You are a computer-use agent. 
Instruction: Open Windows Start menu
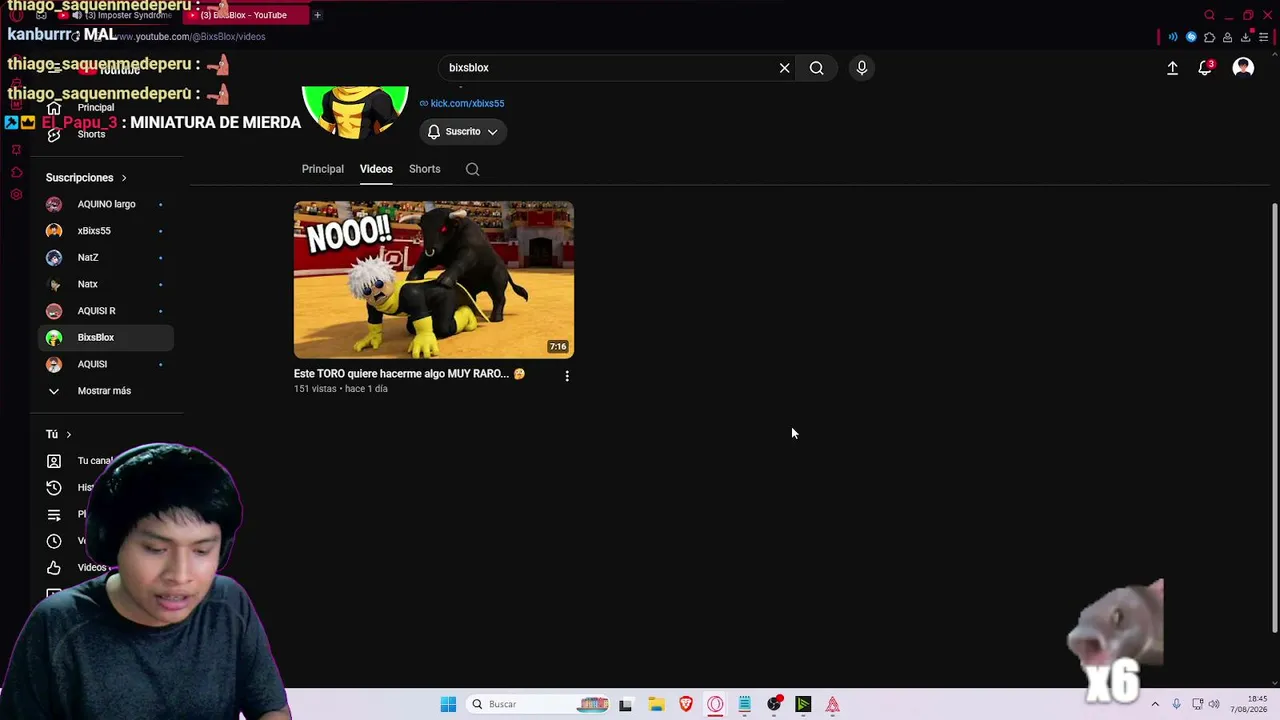(x=448, y=704)
